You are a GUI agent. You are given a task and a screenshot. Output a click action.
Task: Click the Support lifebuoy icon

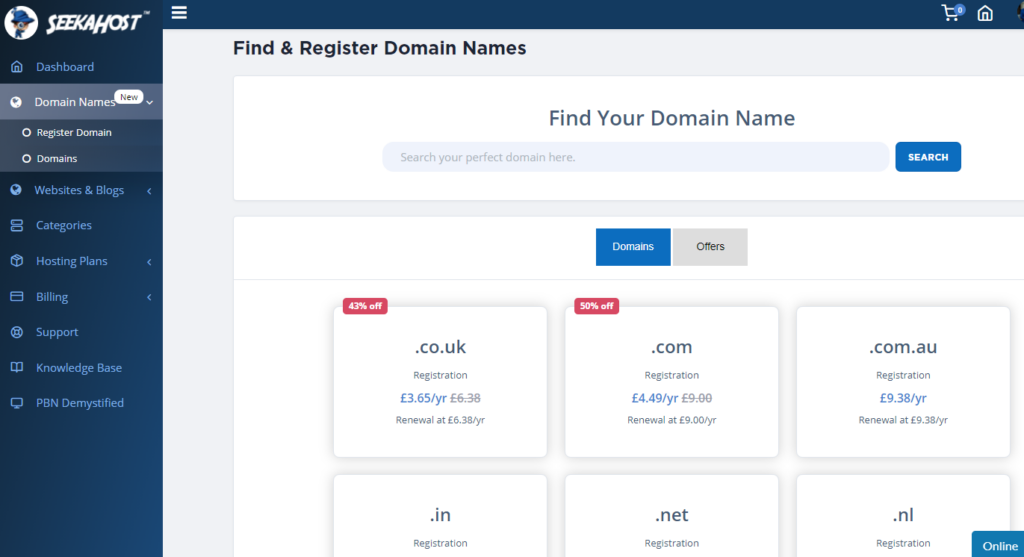pyautogui.click(x=17, y=332)
